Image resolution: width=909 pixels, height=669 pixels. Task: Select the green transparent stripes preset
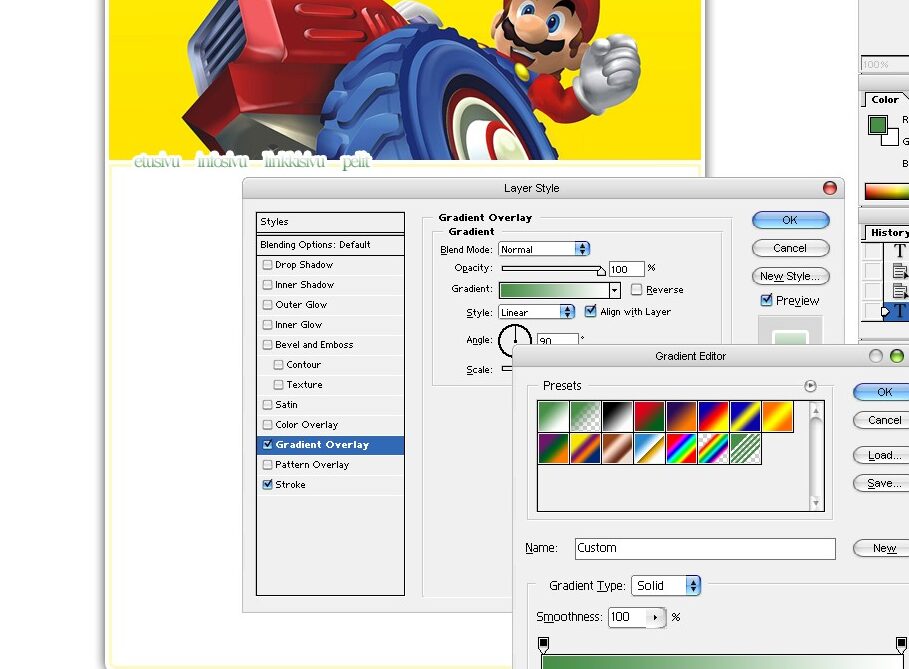[746, 449]
